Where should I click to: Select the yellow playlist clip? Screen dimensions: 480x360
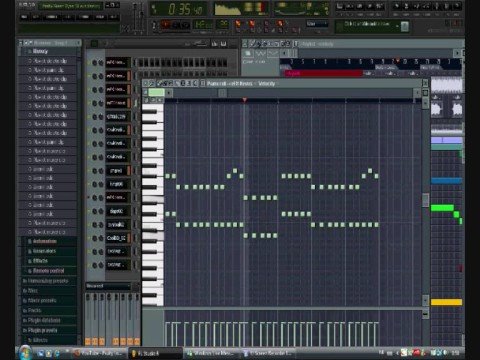tap(446, 302)
